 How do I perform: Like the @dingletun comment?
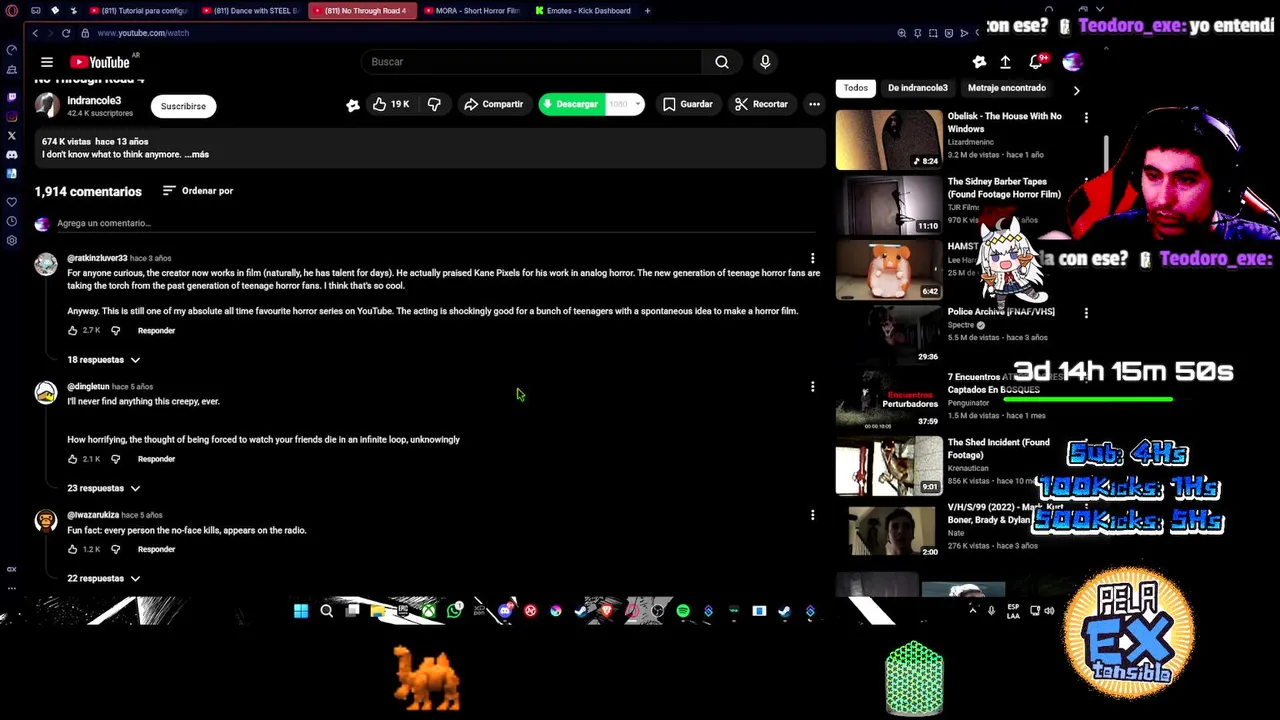[x=72, y=459]
